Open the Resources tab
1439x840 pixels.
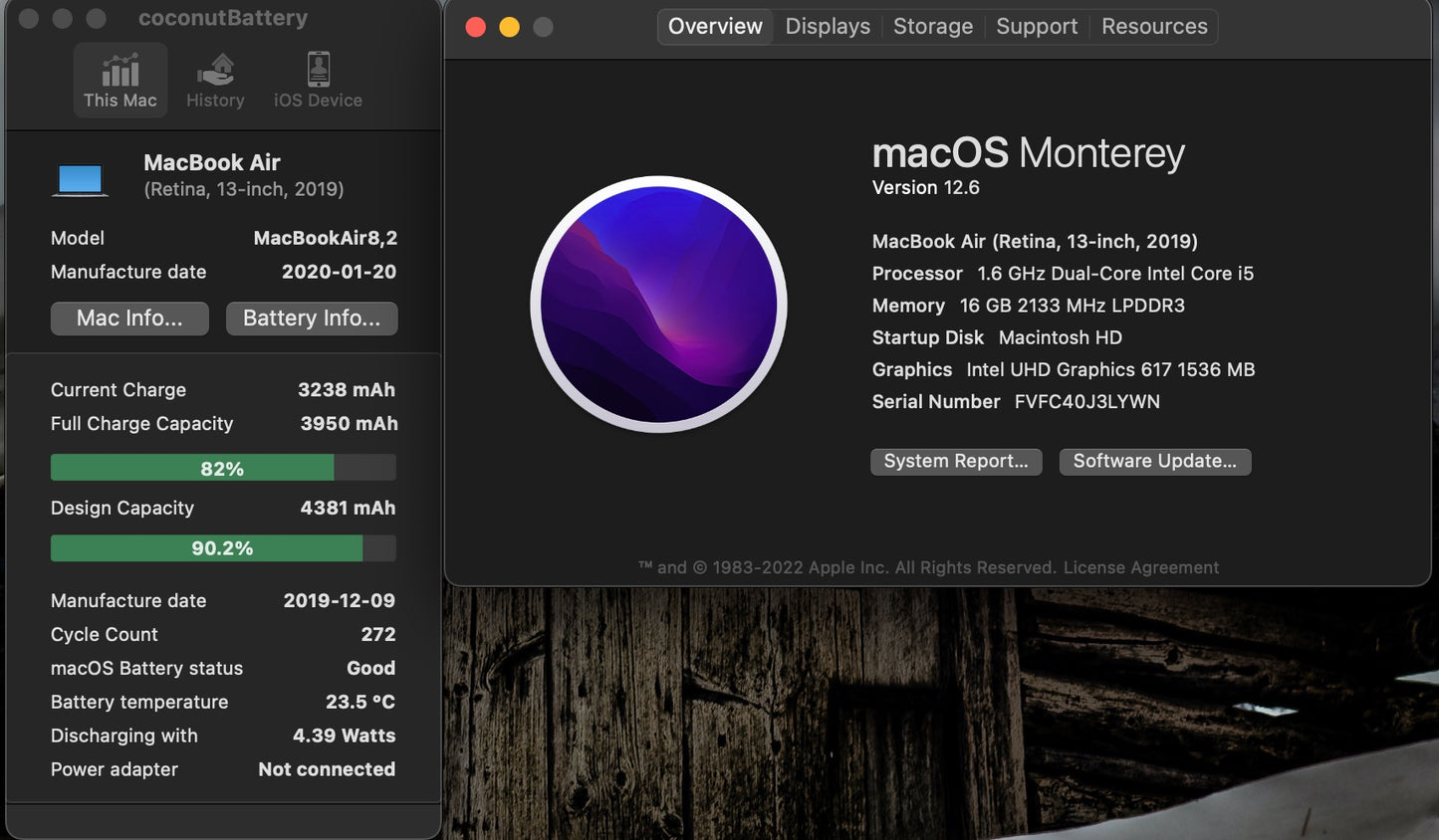(1153, 26)
